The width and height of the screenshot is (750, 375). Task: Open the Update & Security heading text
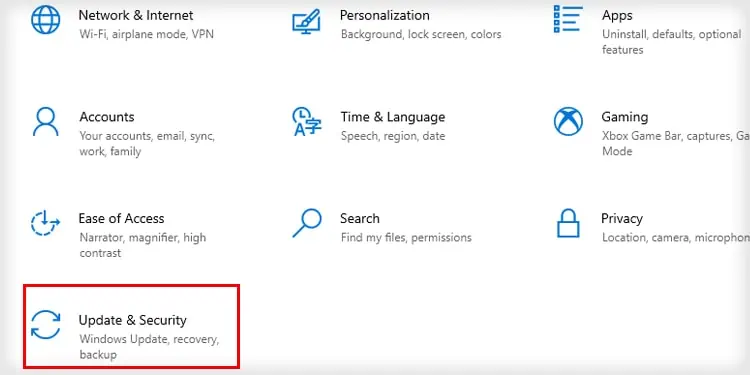[132, 320]
